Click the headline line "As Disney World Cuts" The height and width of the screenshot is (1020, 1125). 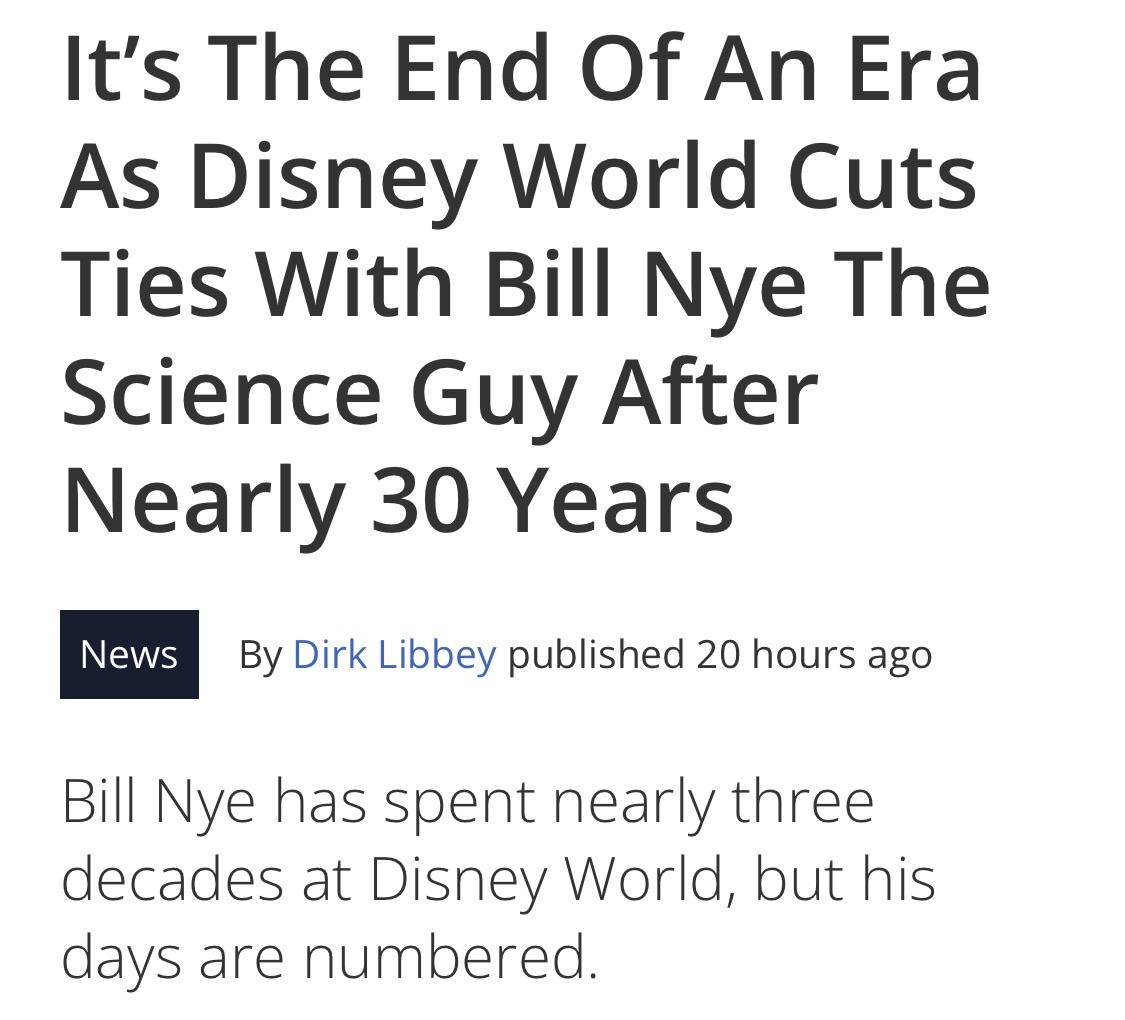click(519, 178)
